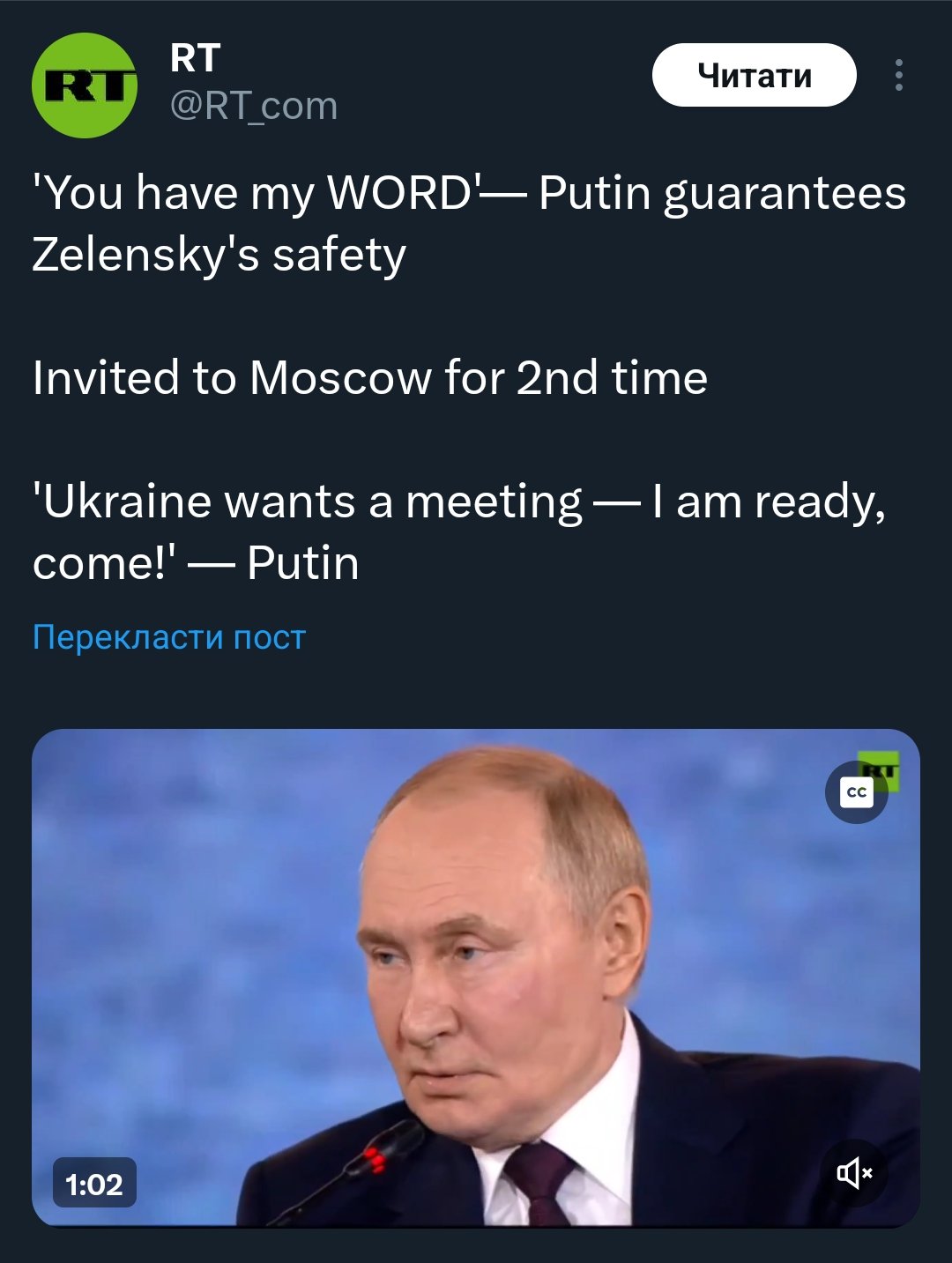Open the green RT profile avatar

coord(85,85)
